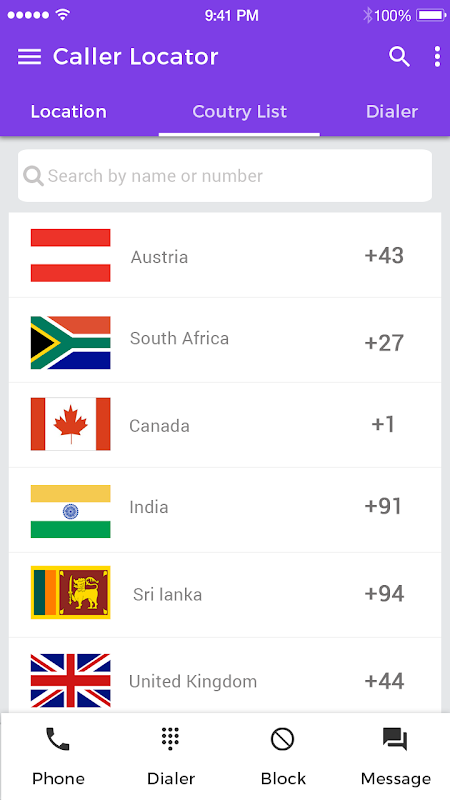Viewport: 450px width, 800px height.
Task: Select the Austria flag thumbnail
Action: [70, 255]
